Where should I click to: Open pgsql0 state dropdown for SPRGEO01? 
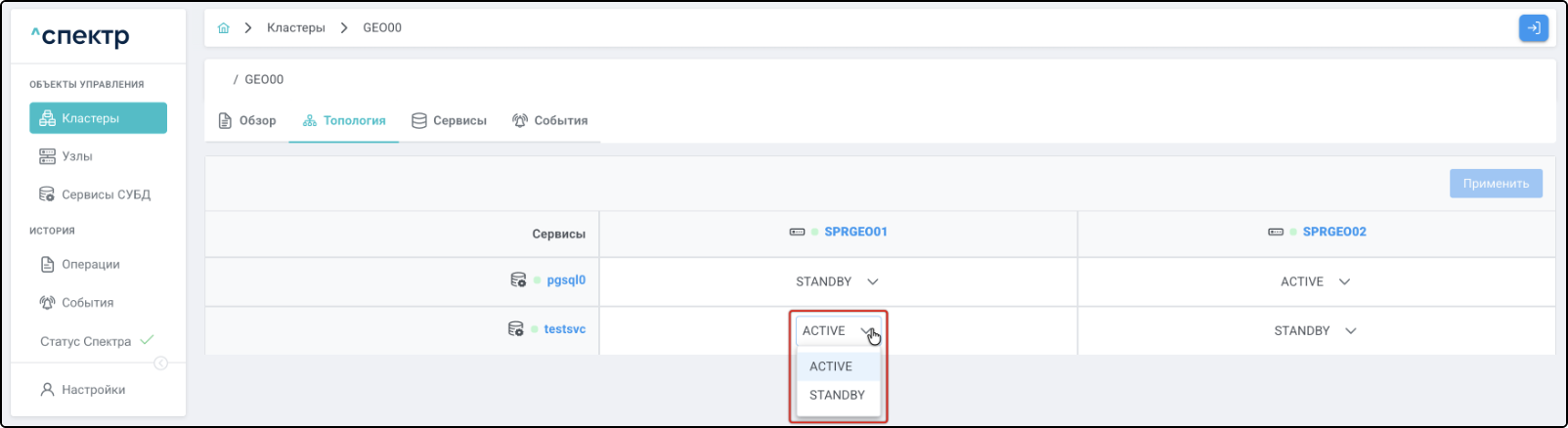tap(837, 281)
